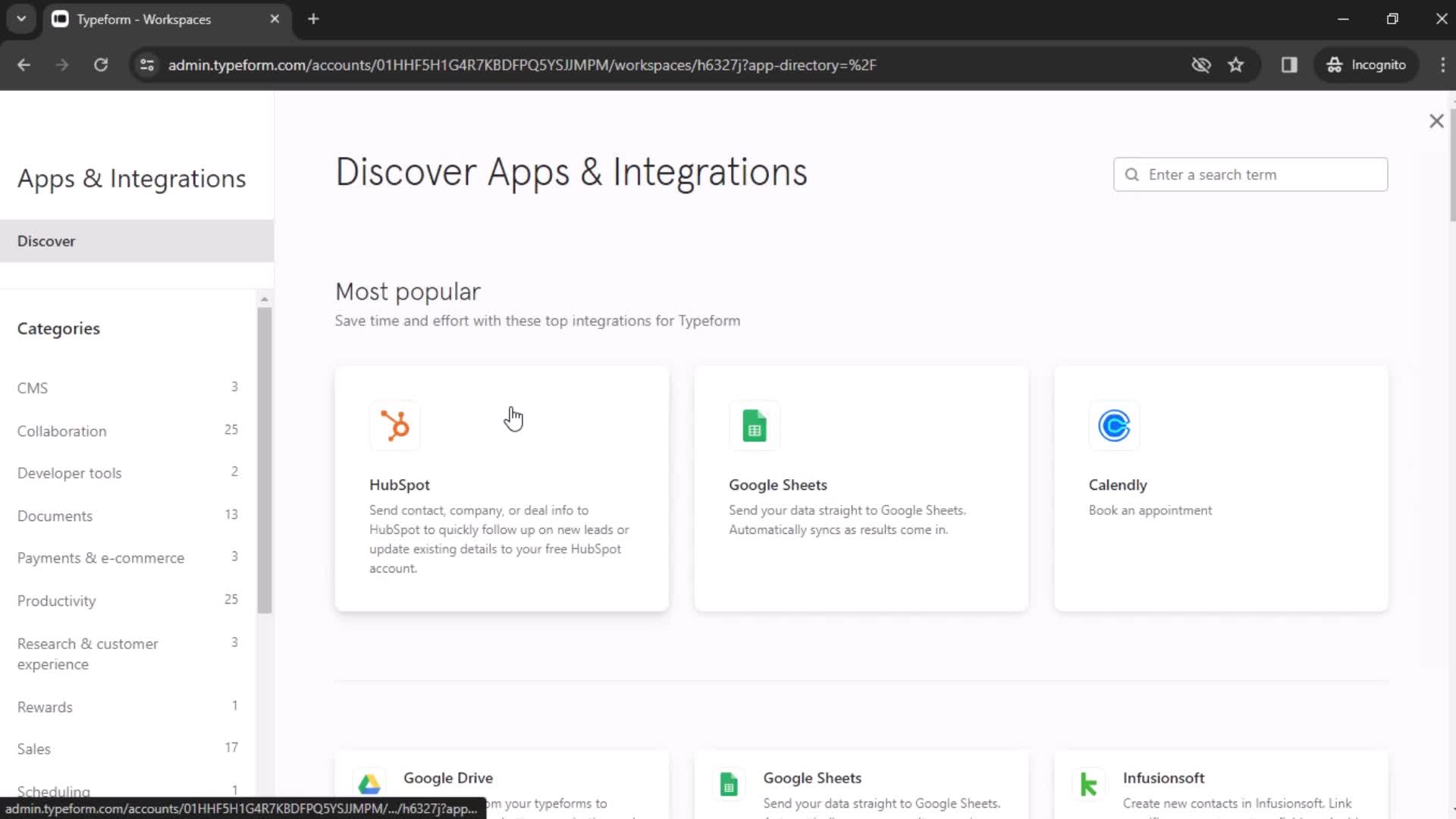Click the HubSpot logo icon

point(394,425)
